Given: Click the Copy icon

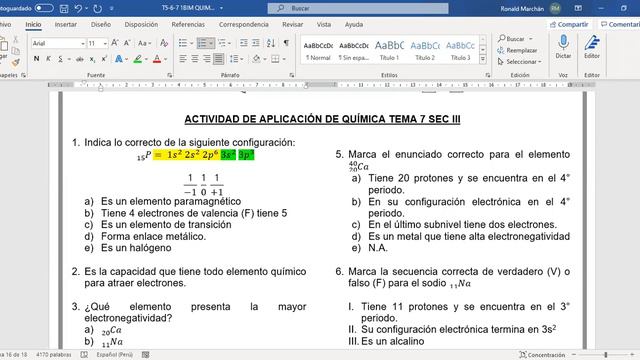Looking at the screenshot, I should point(16,51).
